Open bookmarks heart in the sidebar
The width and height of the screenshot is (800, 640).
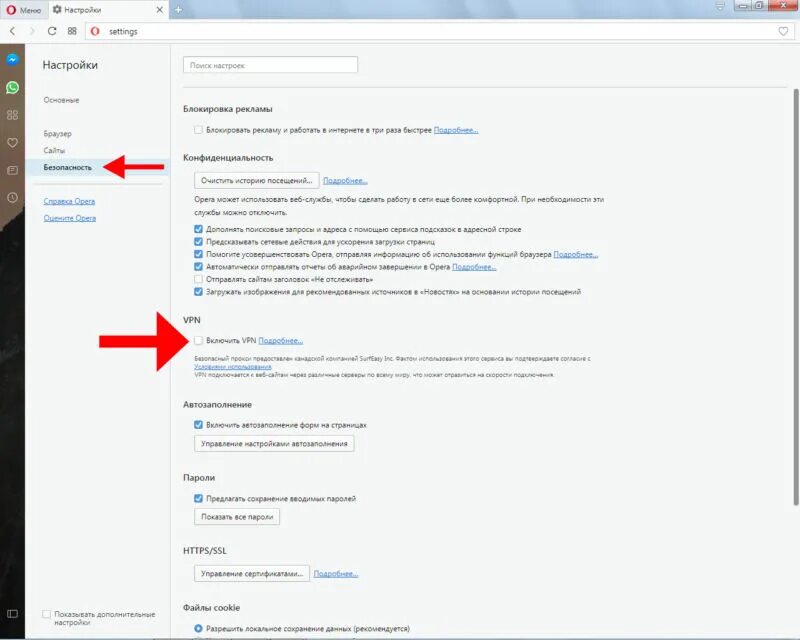(x=12, y=143)
